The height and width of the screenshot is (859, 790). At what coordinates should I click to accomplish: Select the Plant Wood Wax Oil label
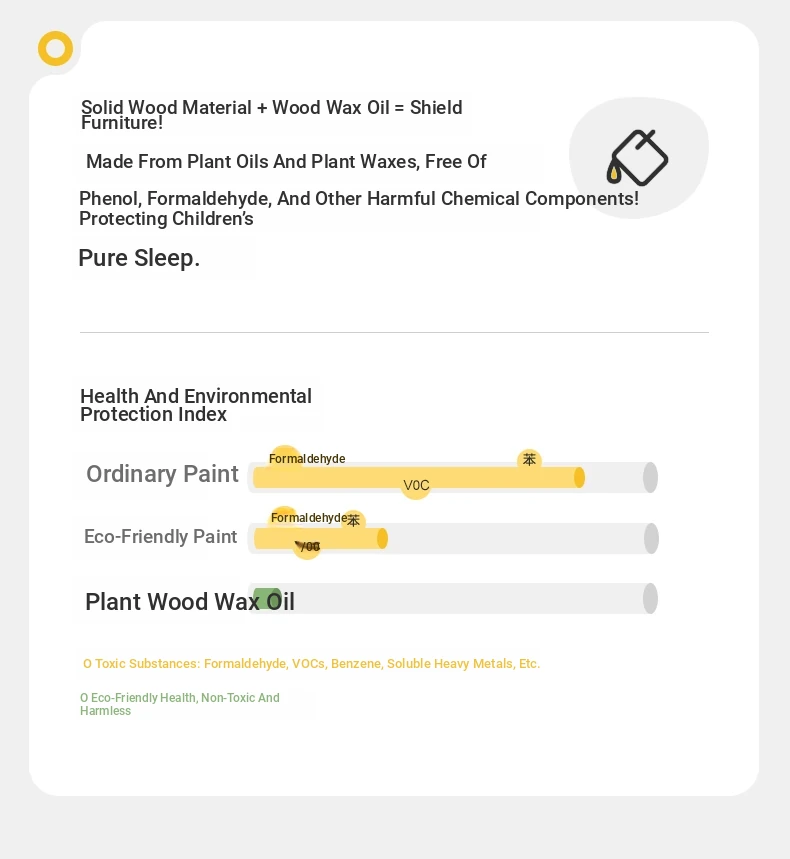coord(190,602)
